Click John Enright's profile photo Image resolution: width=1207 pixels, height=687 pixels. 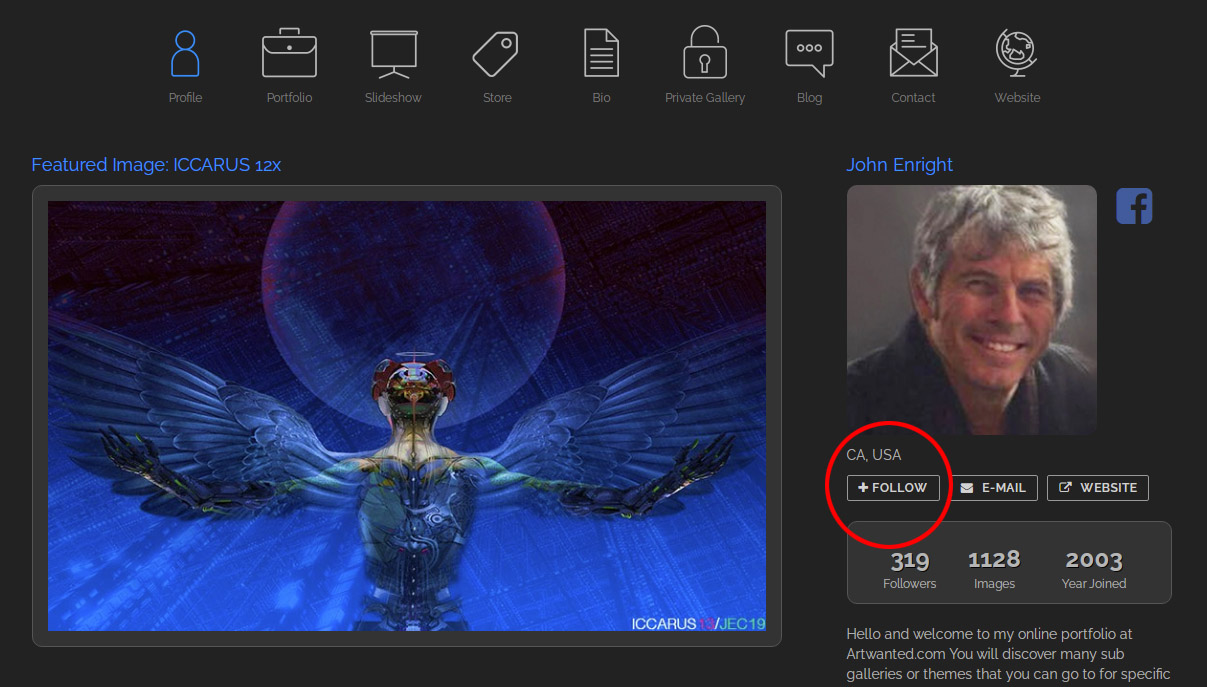(971, 310)
